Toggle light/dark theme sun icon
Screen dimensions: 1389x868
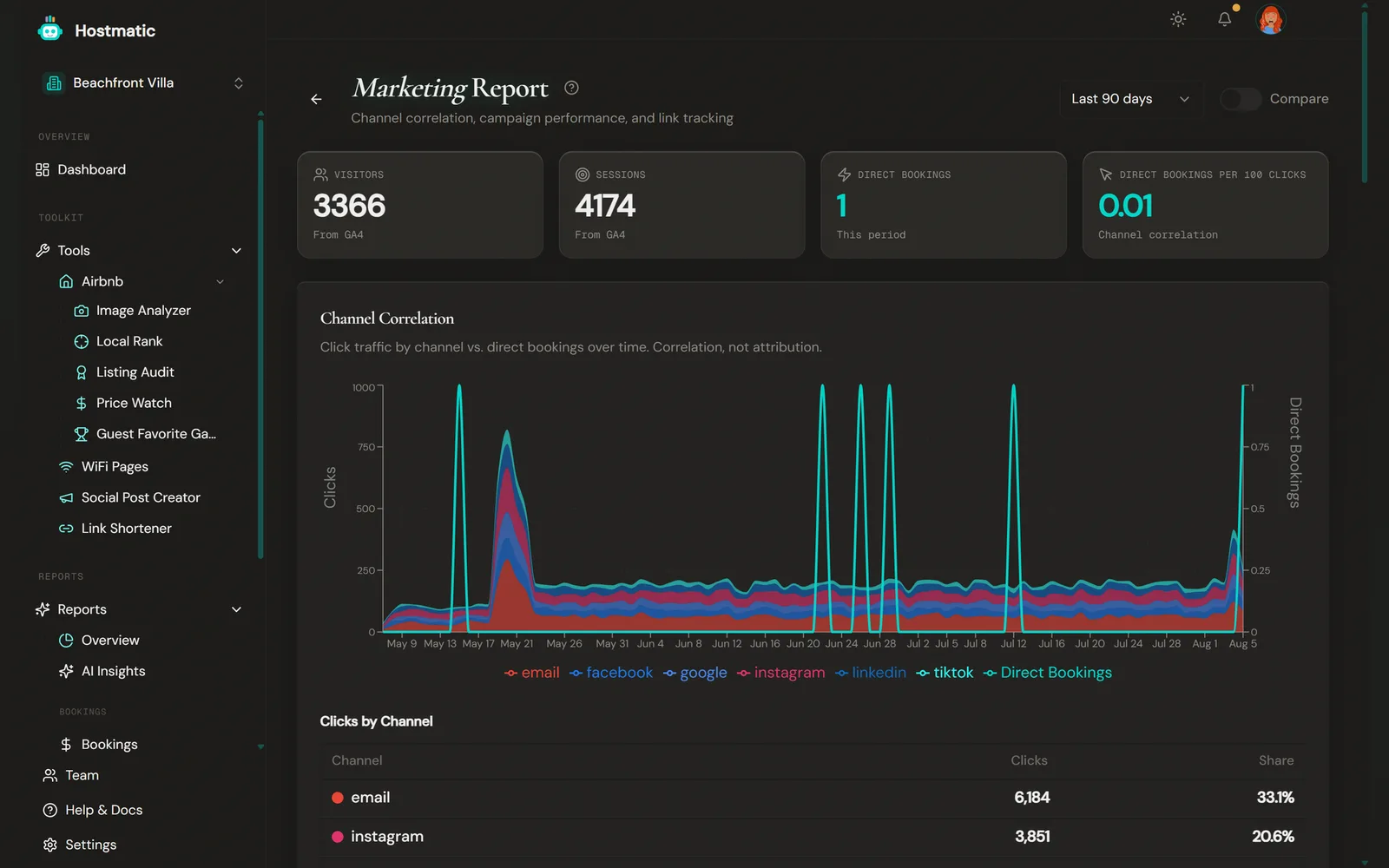[1178, 19]
